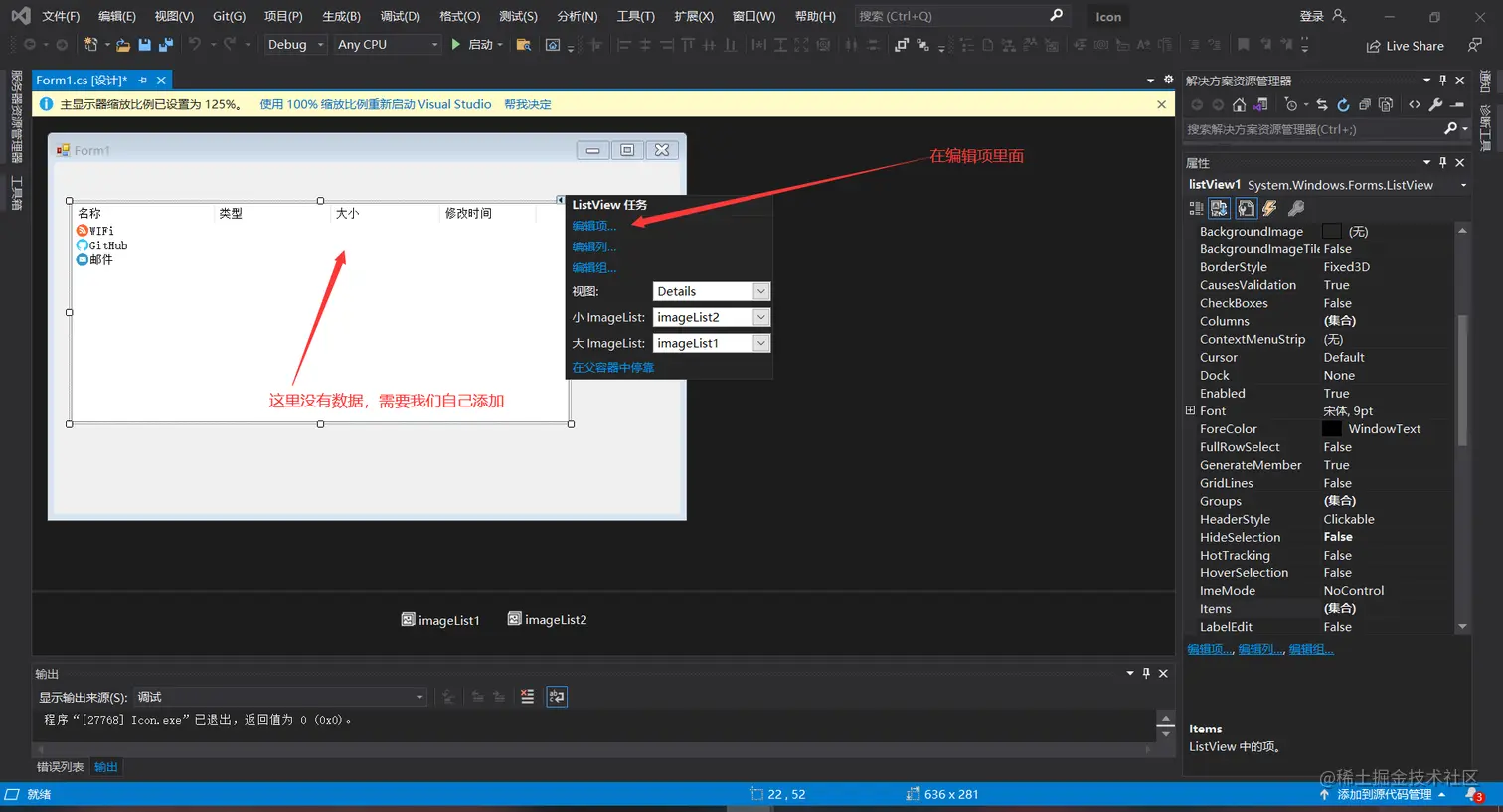The image size is (1503, 812).
Task: Click Pending Changes Filter clock icon
Action: tap(1290, 104)
